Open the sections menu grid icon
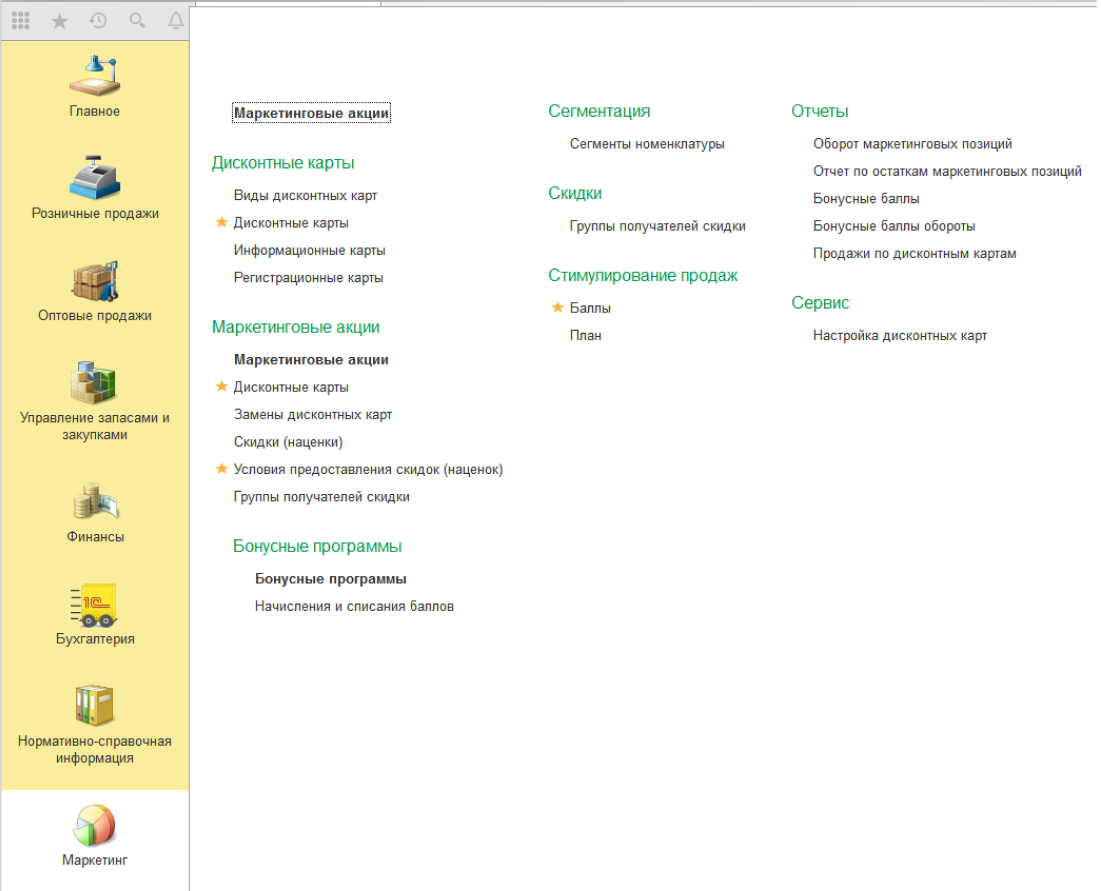 (x=20, y=20)
